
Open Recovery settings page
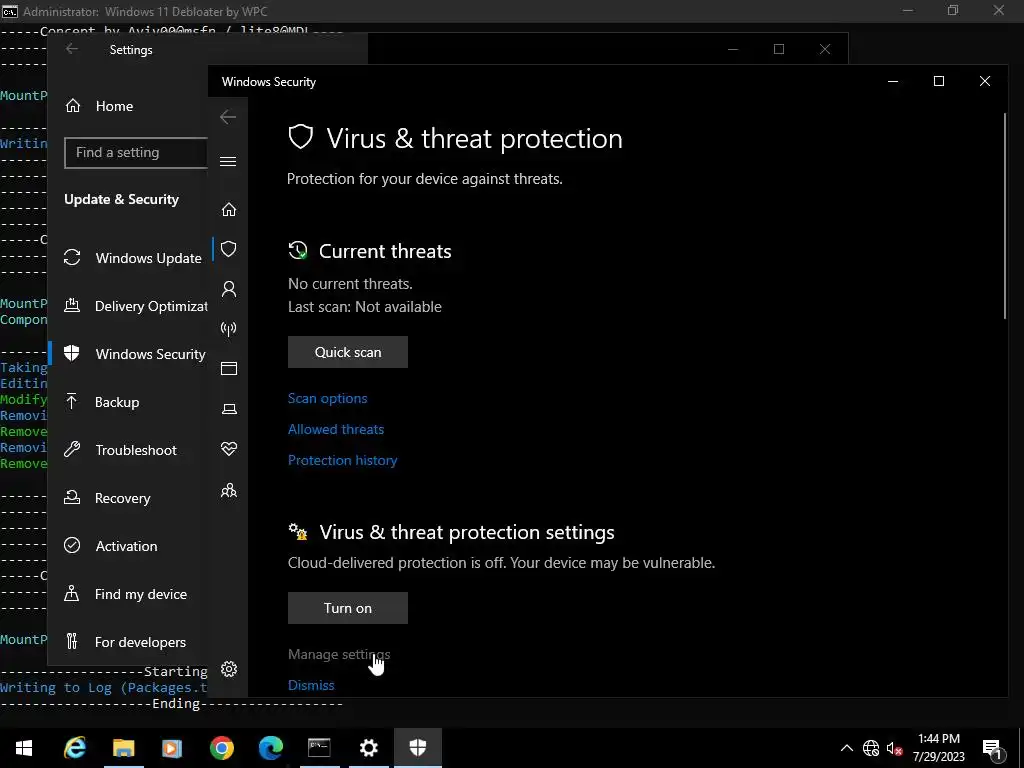(107, 498)
